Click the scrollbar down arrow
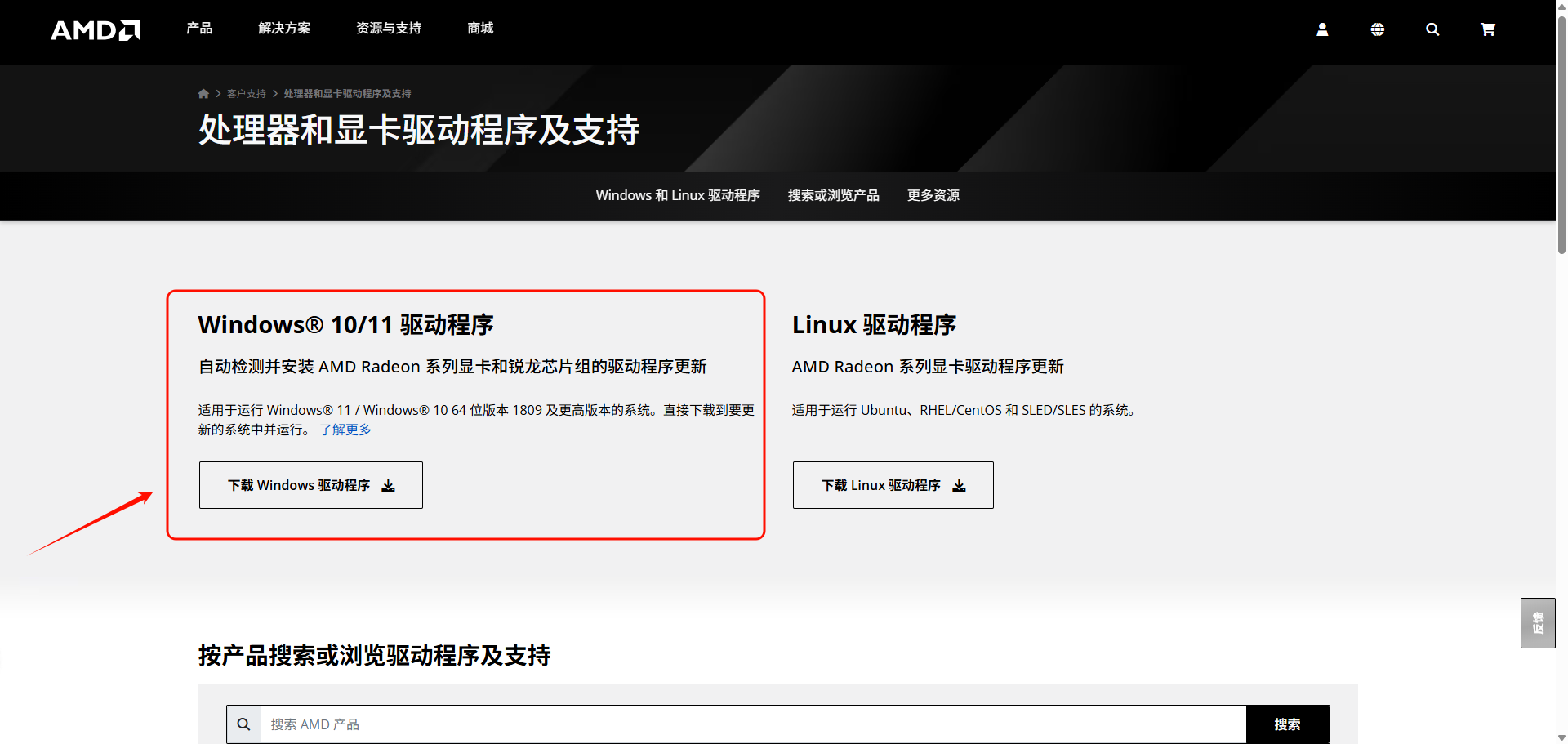1568x744 pixels. click(1561, 737)
